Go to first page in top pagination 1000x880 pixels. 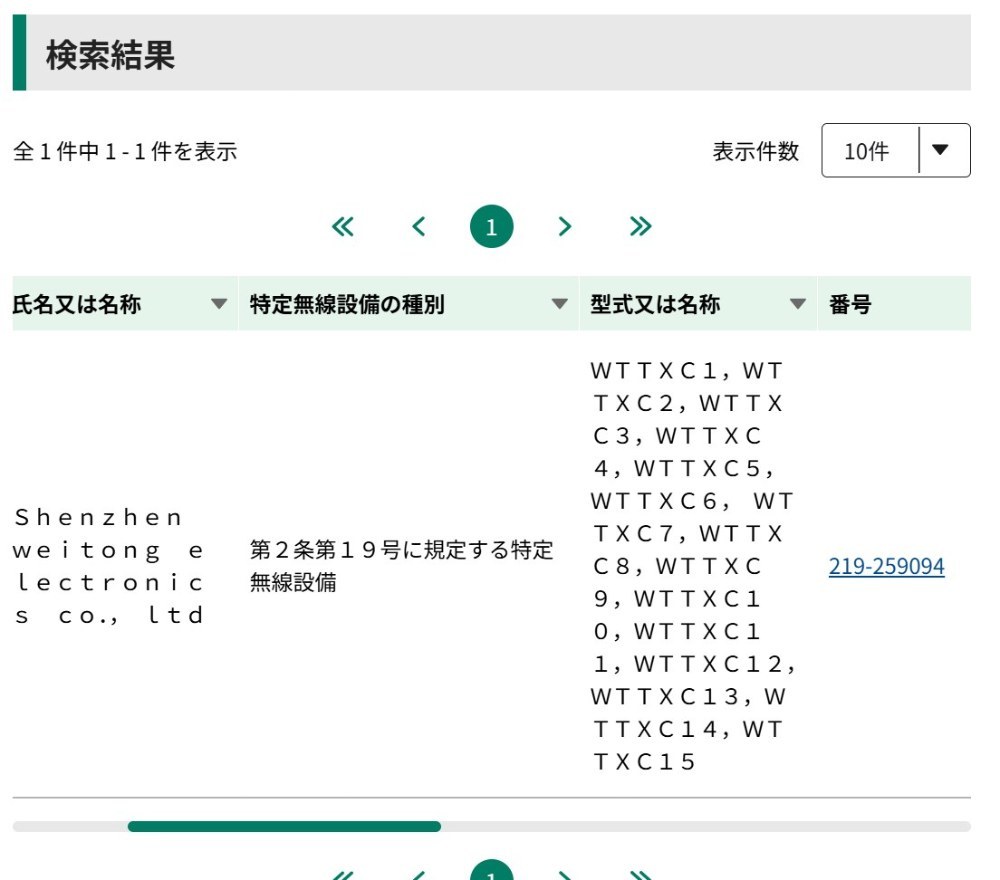342,226
